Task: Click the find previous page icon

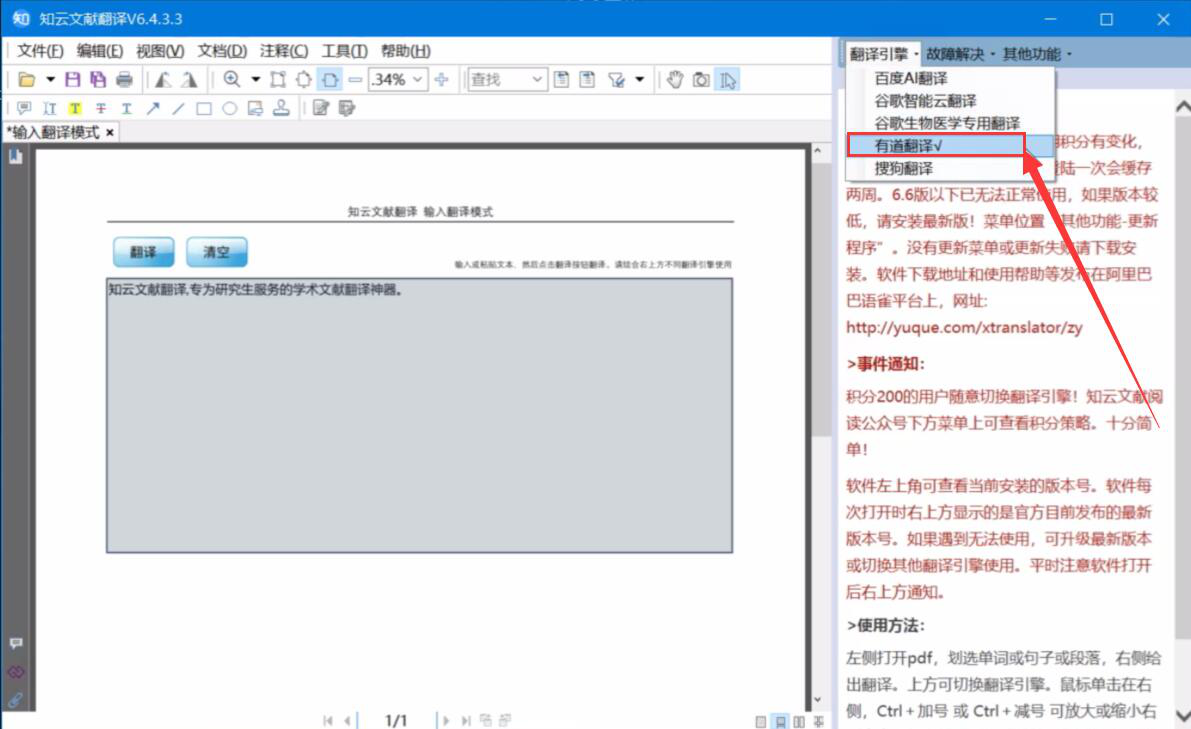Action: (x=561, y=80)
